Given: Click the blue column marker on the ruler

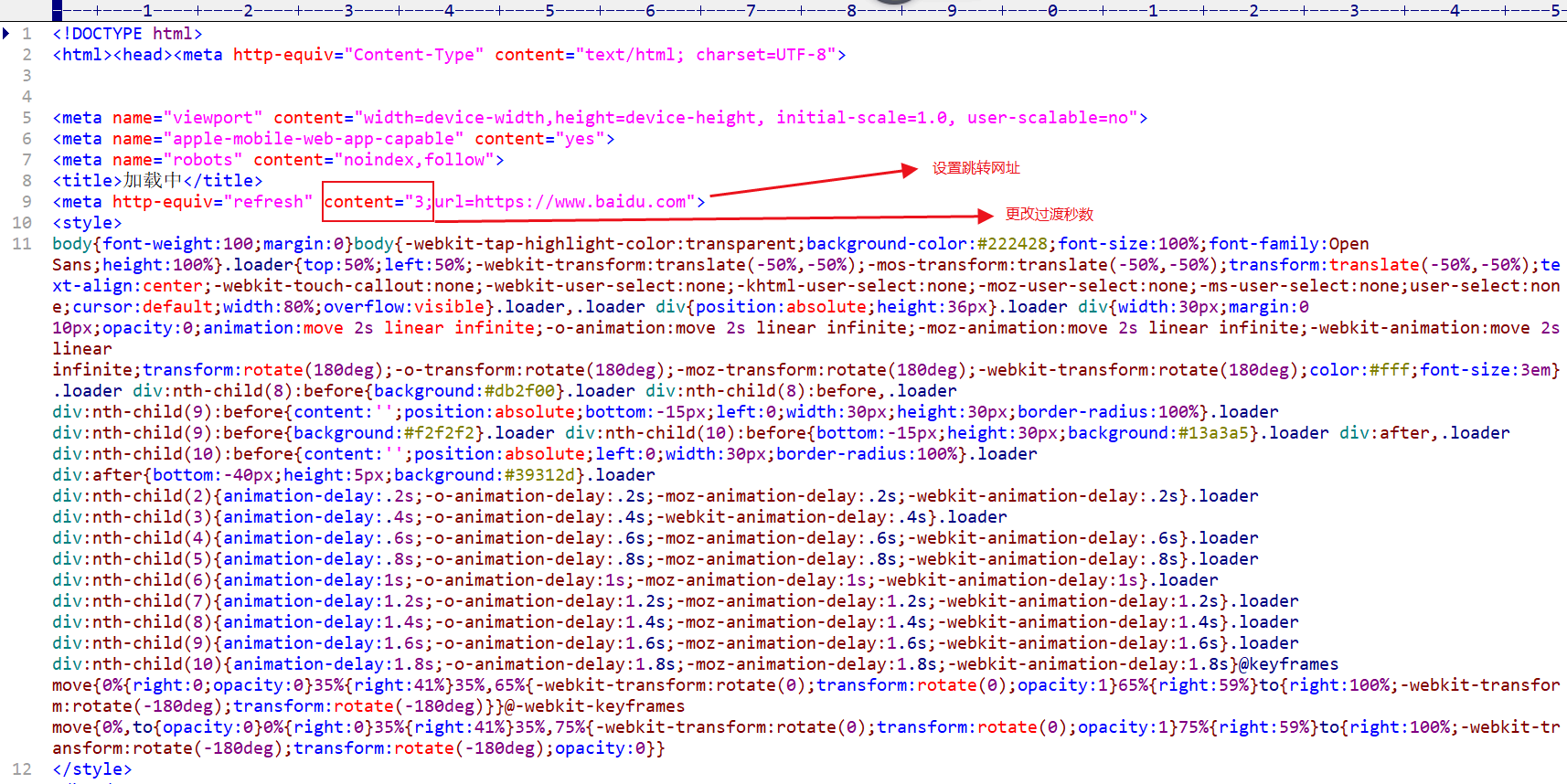Looking at the screenshot, I should point(57,11).
